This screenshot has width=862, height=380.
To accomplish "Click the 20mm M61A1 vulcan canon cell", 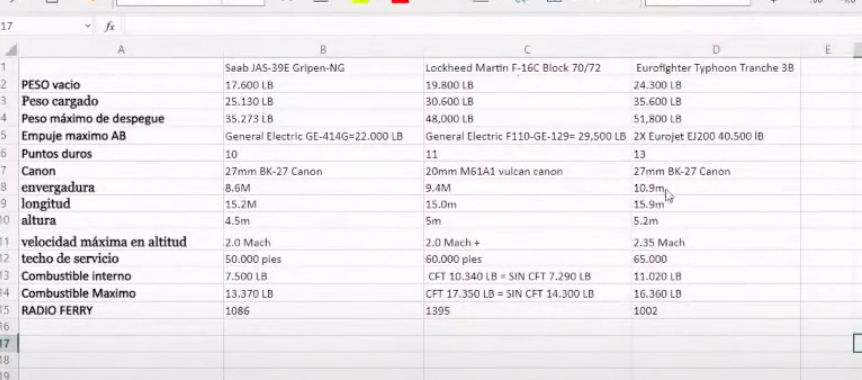I will coord(527,171).
